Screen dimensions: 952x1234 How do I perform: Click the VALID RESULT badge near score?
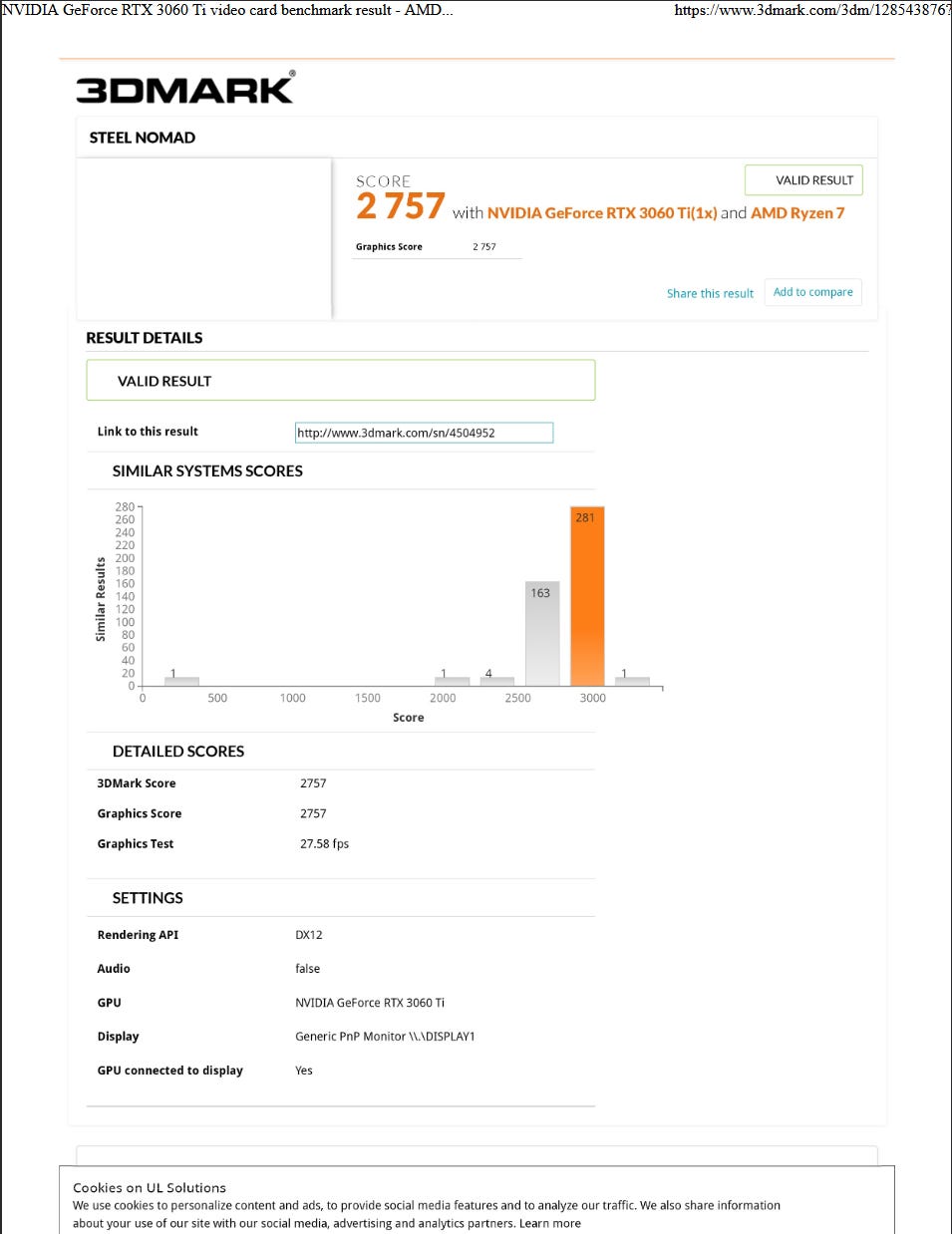(803, 180)
